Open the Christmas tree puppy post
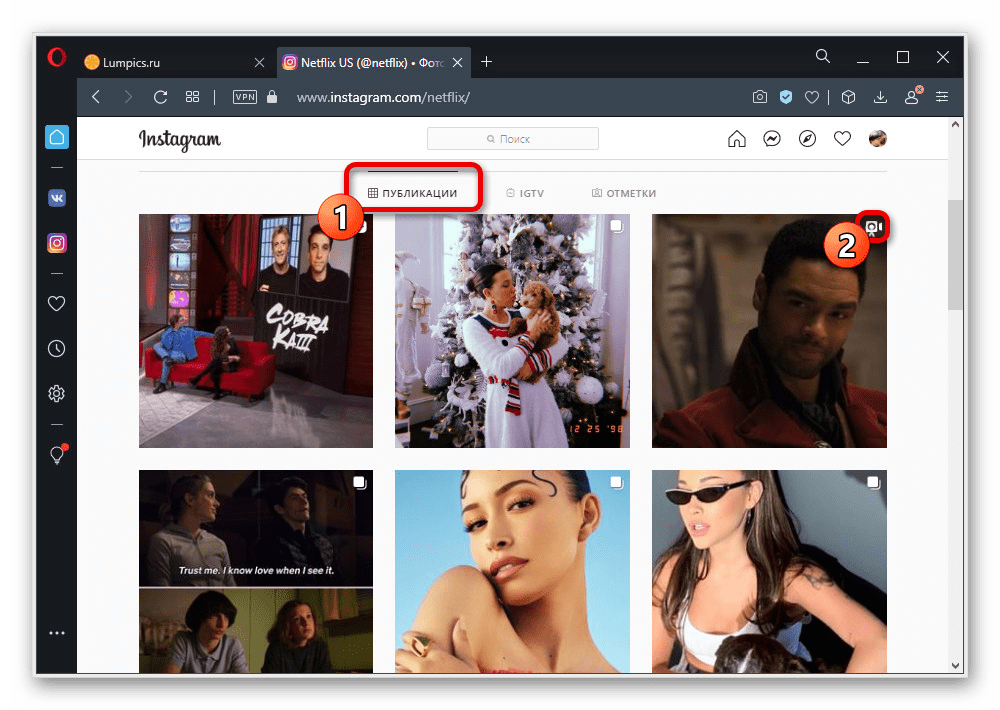 [512, 330]
